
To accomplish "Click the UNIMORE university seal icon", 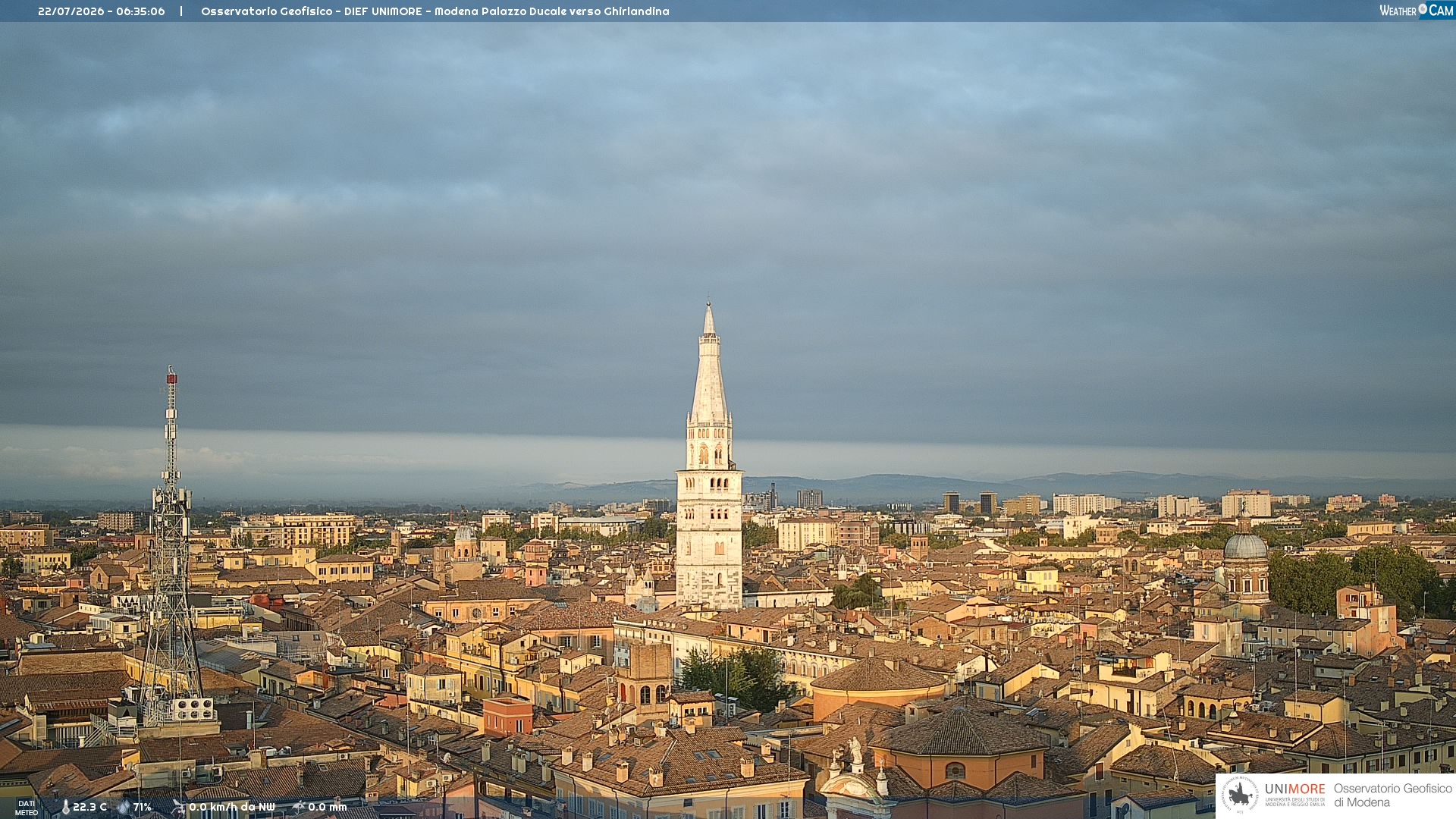I will coord(1240,795).
